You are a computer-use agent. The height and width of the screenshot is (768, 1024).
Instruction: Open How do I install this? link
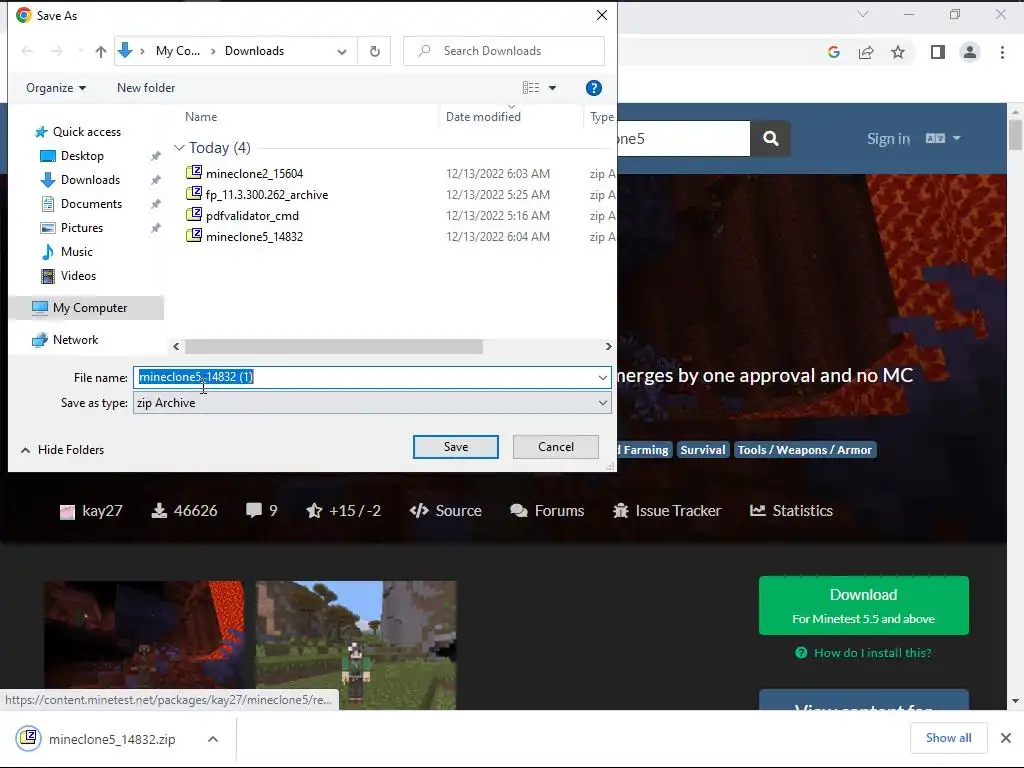(863, 652)
